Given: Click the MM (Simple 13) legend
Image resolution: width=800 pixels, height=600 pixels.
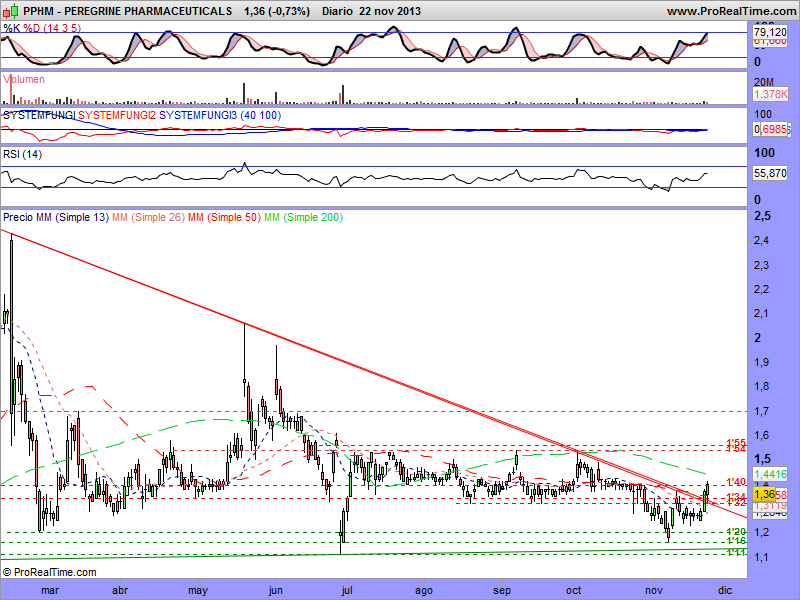Looking at the screenshot, I should pyautogui.click(x=72, y=217).
